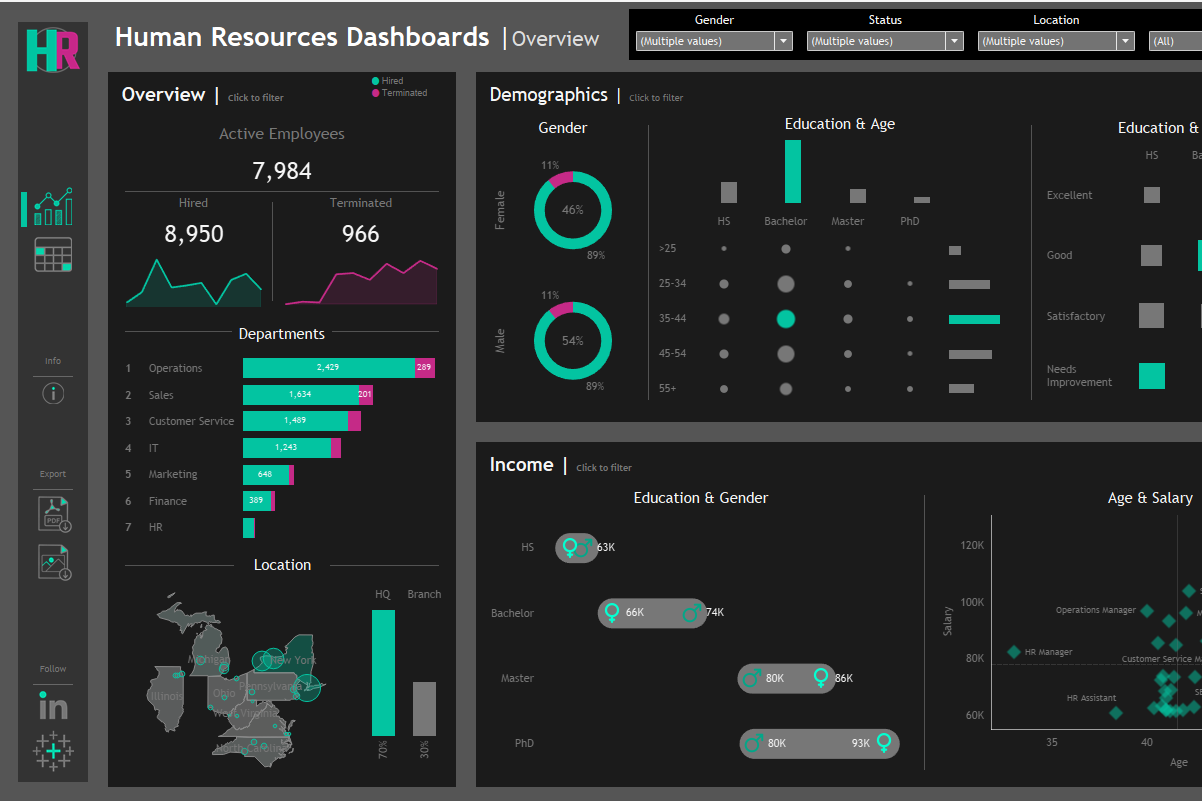The width and height of the screenshot is (1202, 801).
Task: Select the HS education bar in Education & Age
Action: point(729,192)
